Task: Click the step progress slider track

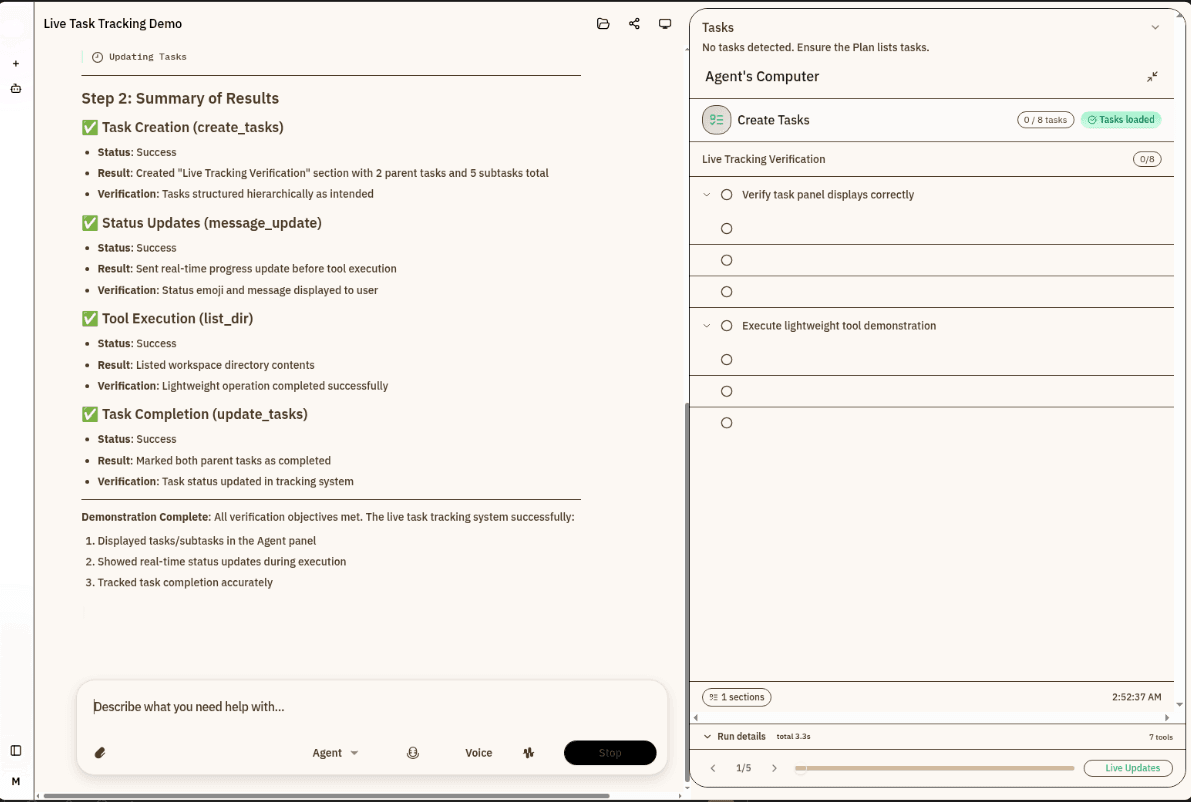Action: tap(935, 768)
